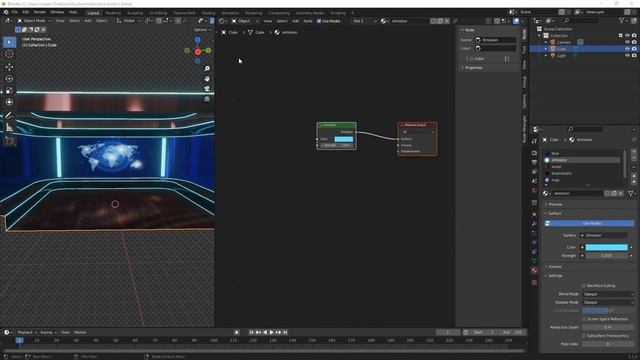Click the viewport zoom magnifier icon
The width and height of the screenshot is (640, 360).
(207, 69)
